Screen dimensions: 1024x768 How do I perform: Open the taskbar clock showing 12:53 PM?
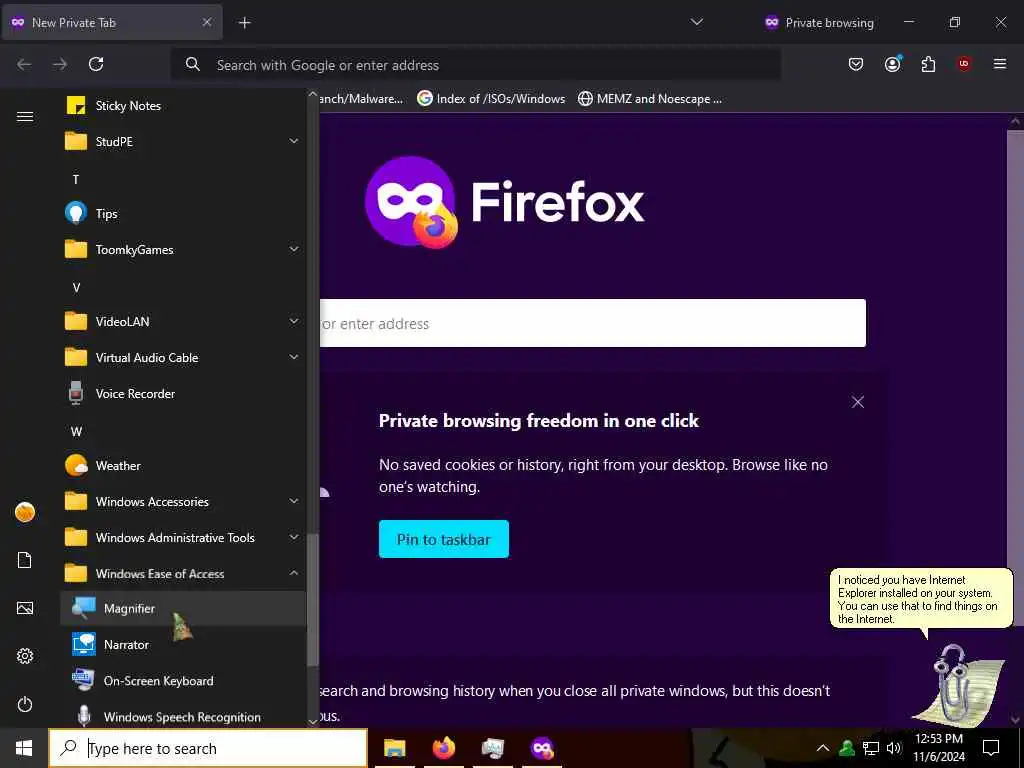point(939,748)
